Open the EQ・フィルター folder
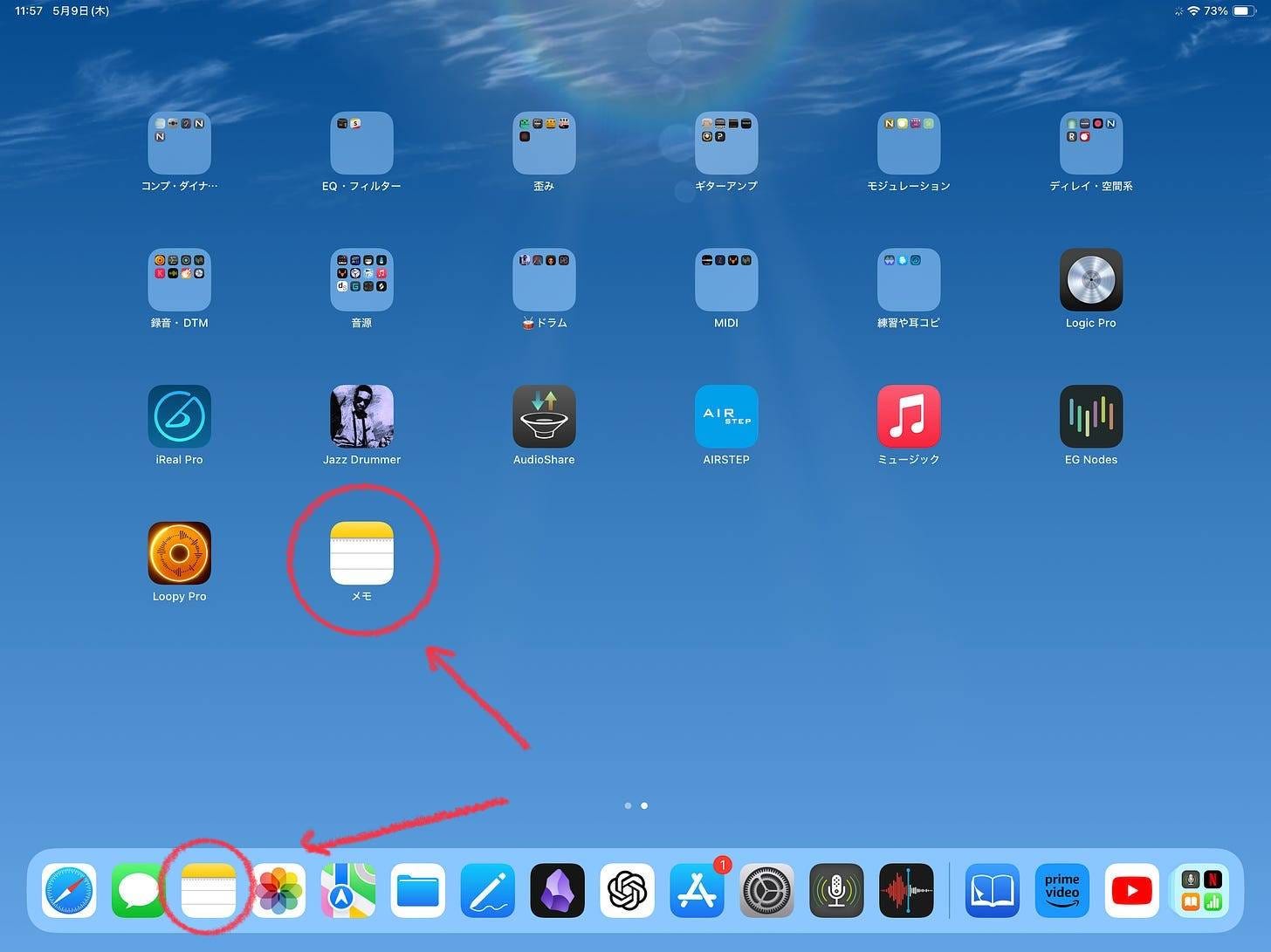Viewport: 1271px width, 952px height. pyautogui.click(x=361, y=143)
